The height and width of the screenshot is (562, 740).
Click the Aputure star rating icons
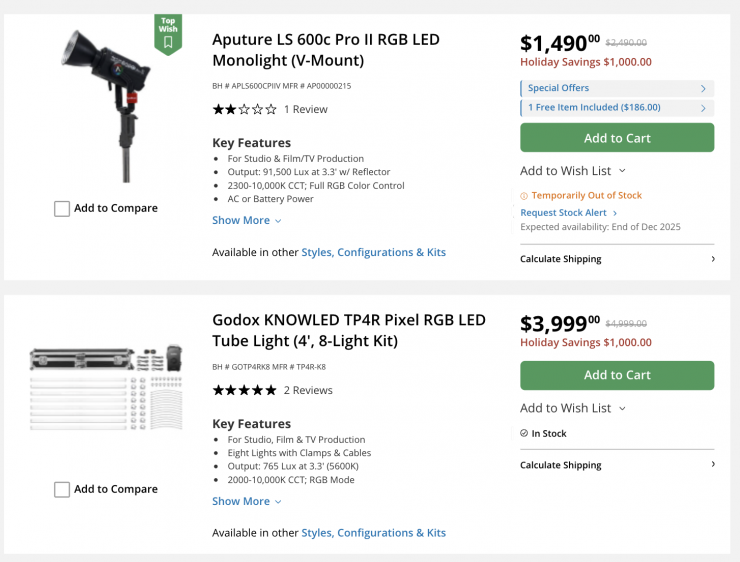(x=244, y=109)
